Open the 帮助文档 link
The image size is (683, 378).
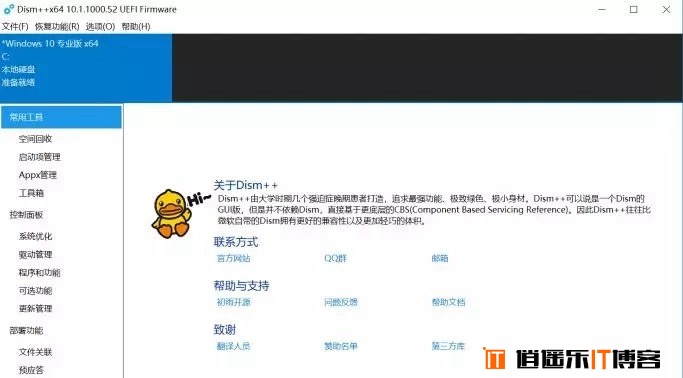448,302
